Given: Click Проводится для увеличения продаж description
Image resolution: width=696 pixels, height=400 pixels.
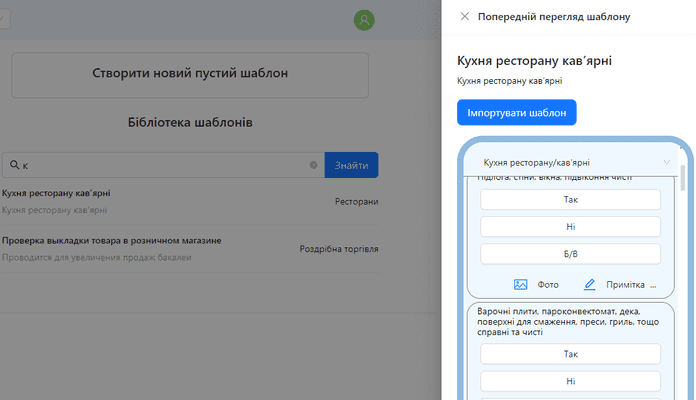Looking at the screenshot, I should tap(96, 257).
